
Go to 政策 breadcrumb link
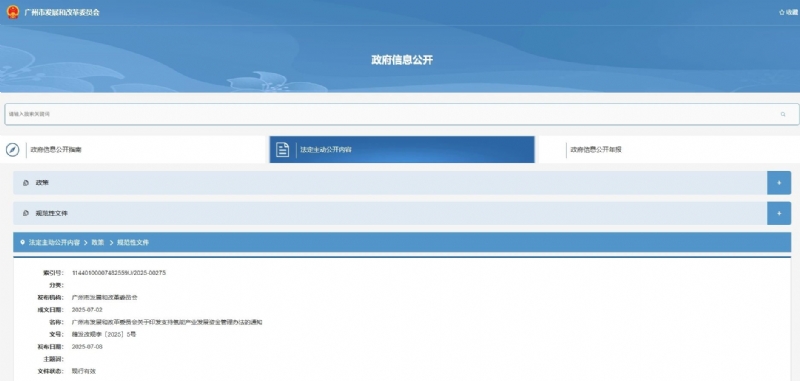point(98,243)
